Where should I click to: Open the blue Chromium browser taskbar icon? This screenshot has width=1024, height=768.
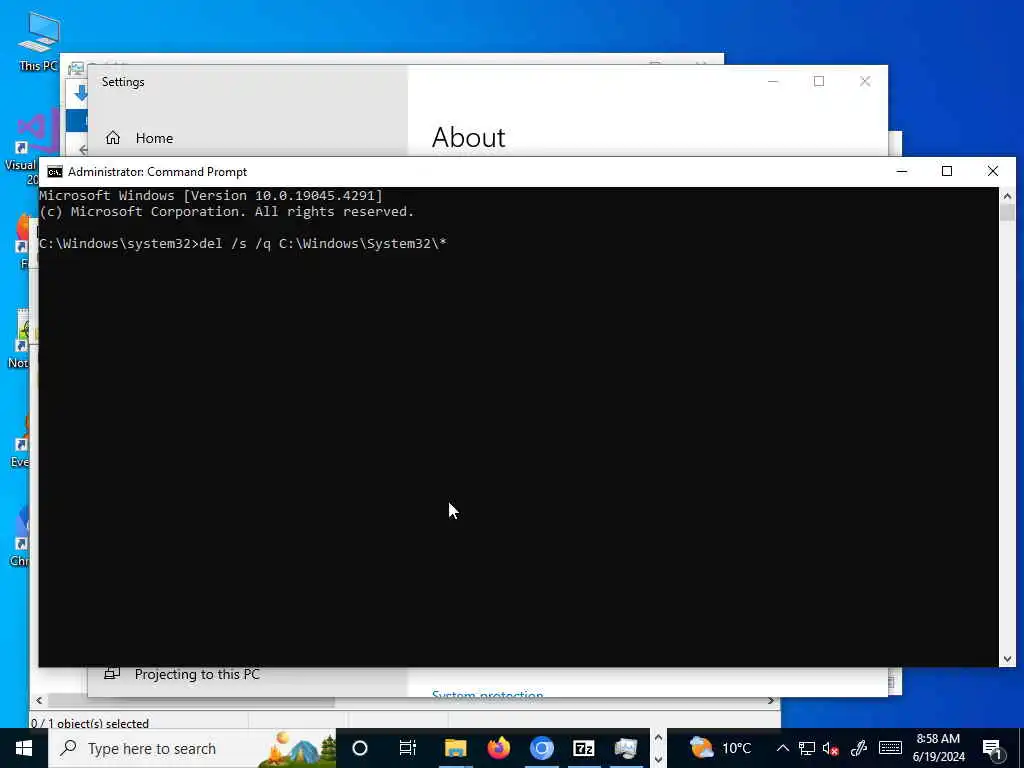[541, 748]
